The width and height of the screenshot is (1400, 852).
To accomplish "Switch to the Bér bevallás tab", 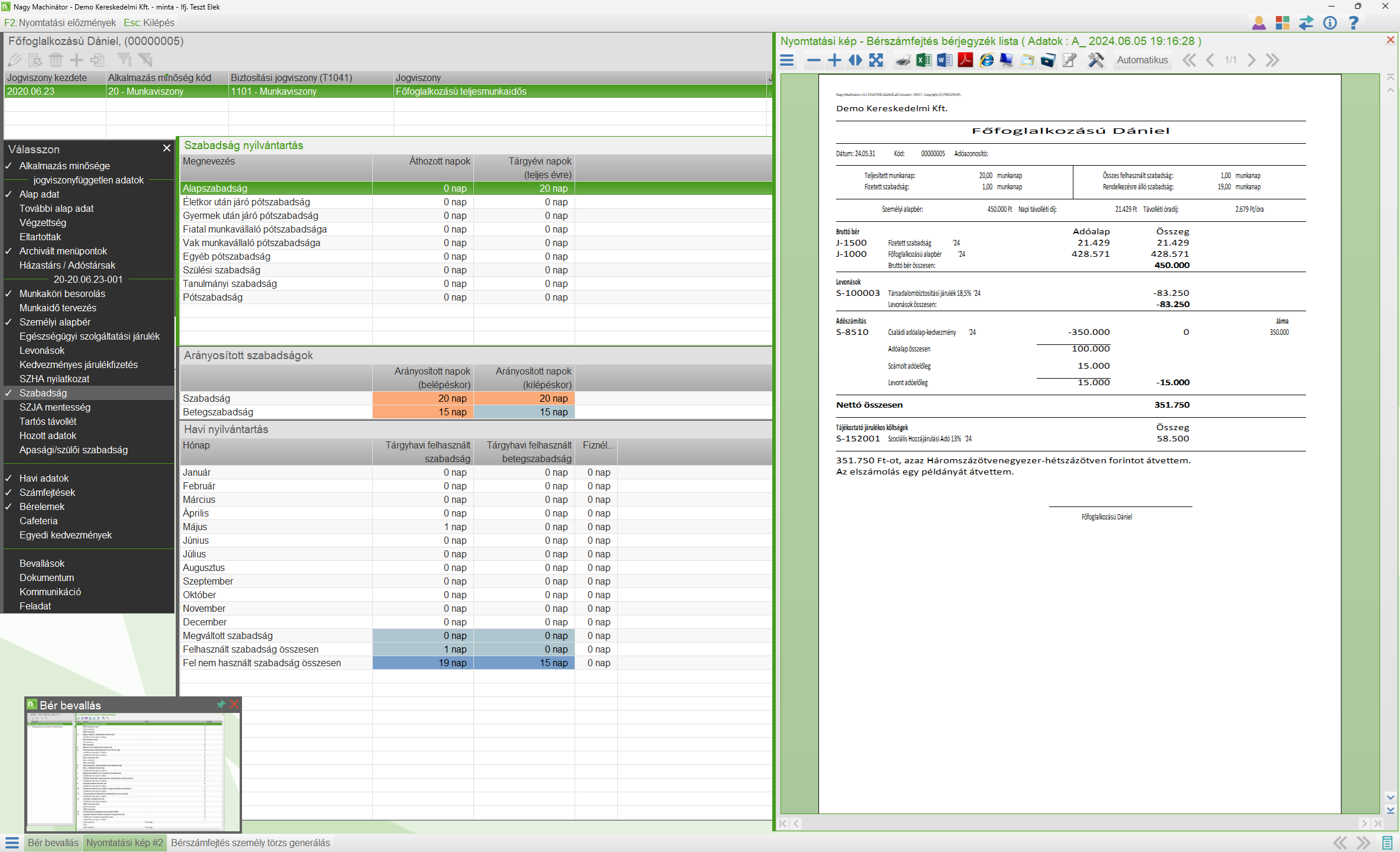I will click(x=53, y=843).
